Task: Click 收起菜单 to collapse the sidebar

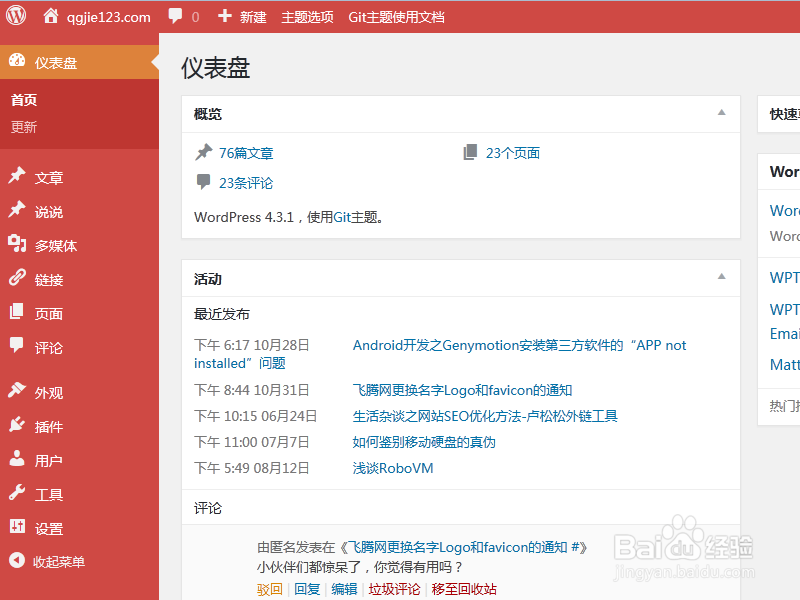Action: point(59,562)
